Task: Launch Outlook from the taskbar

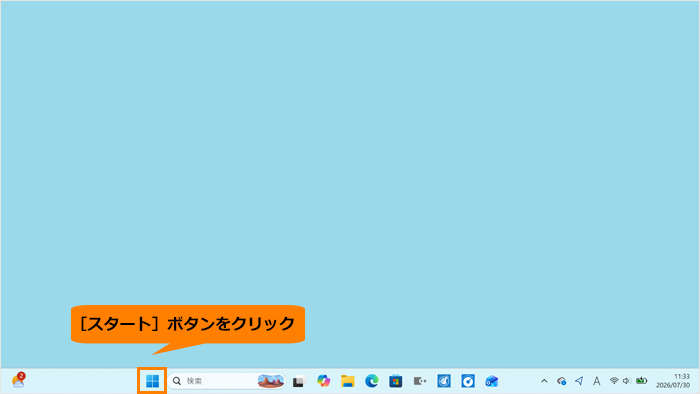Action: 492,381
